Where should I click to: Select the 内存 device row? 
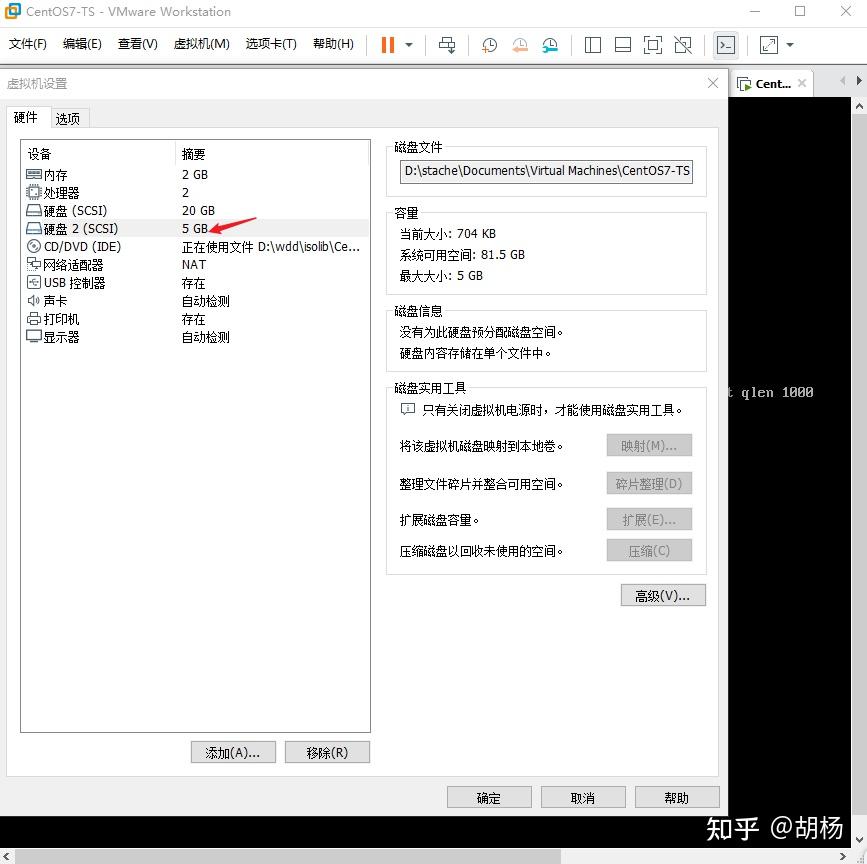(195, 175)
